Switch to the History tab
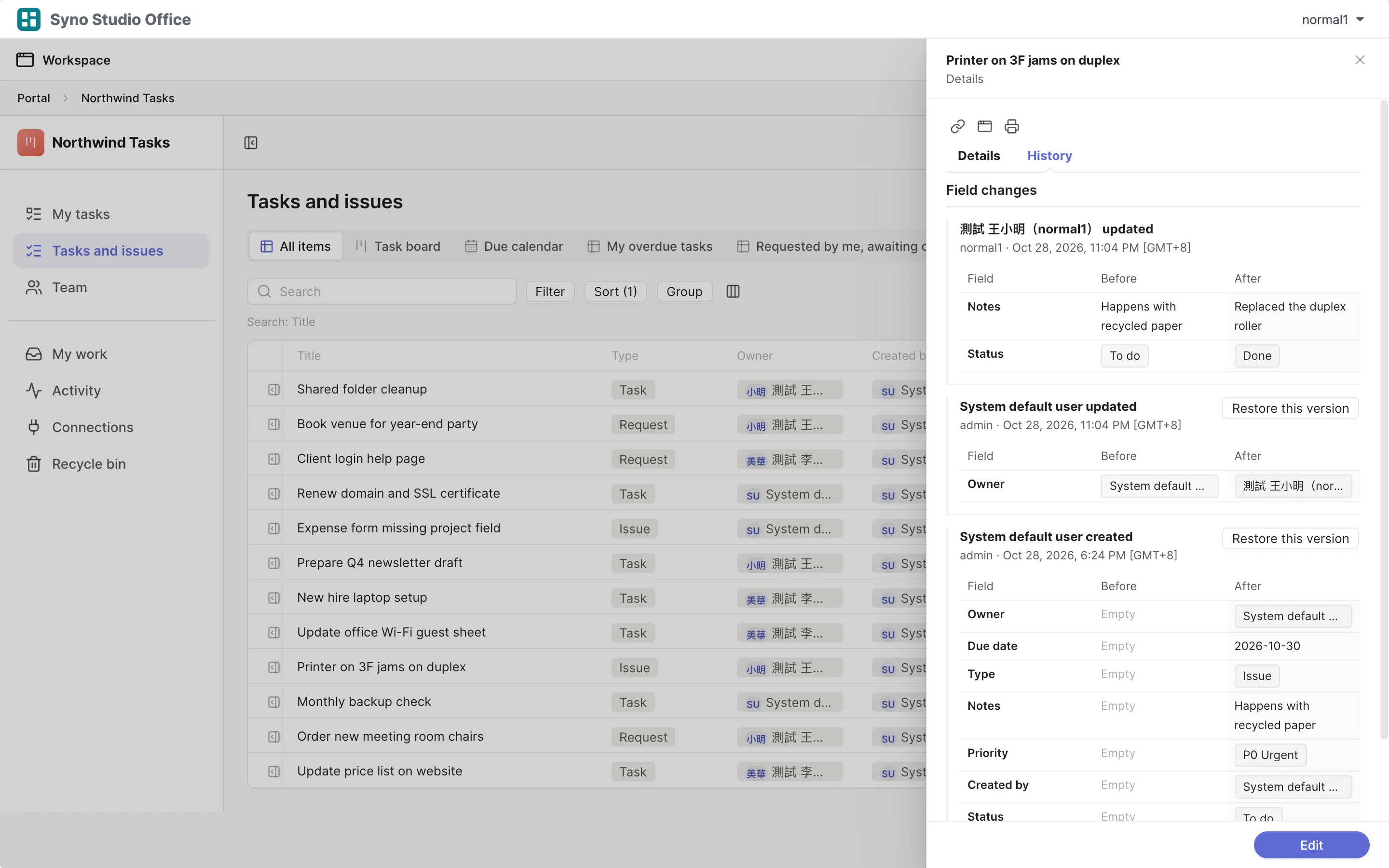 [x=1049, y=156]
